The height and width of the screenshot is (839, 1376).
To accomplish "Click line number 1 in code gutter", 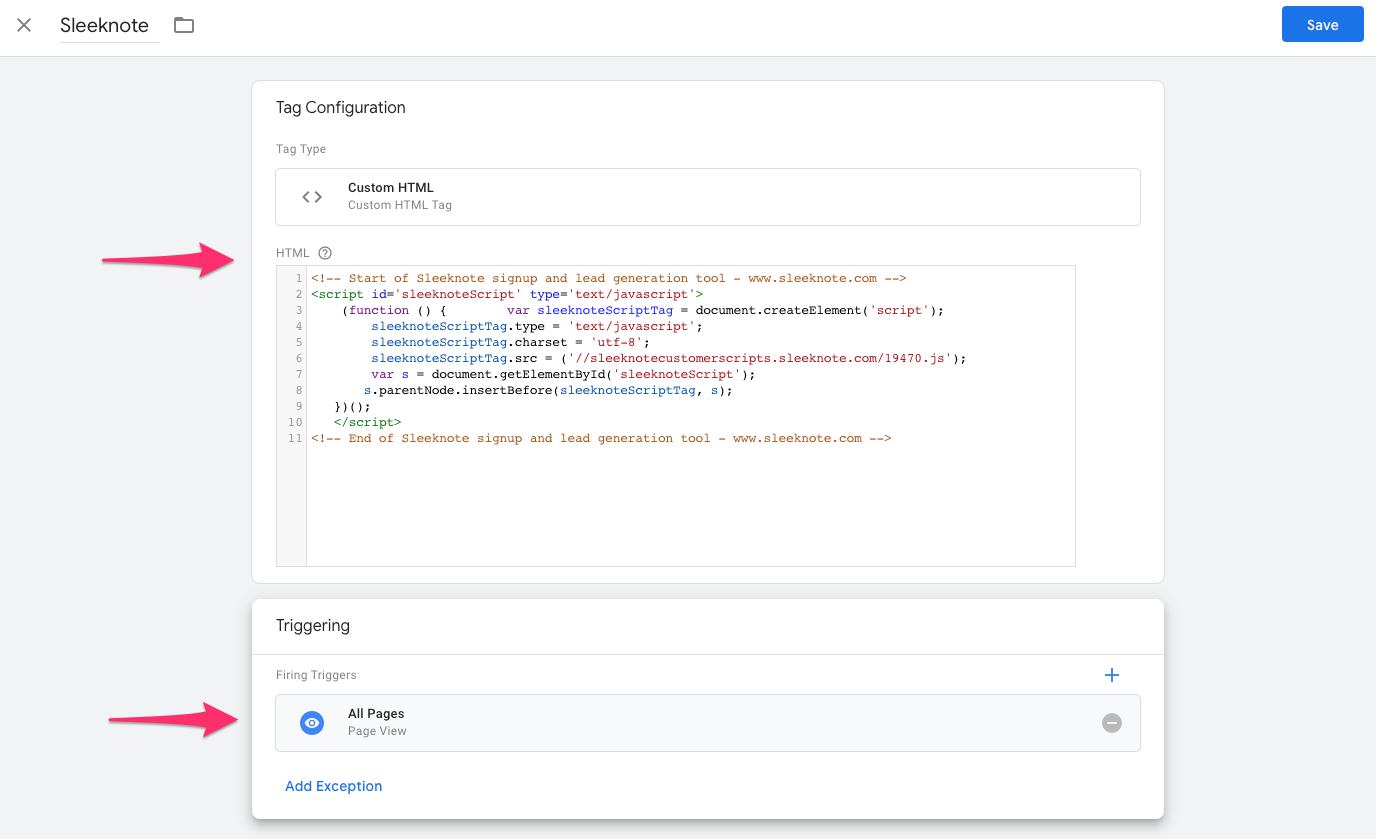I will click(299, 278).
